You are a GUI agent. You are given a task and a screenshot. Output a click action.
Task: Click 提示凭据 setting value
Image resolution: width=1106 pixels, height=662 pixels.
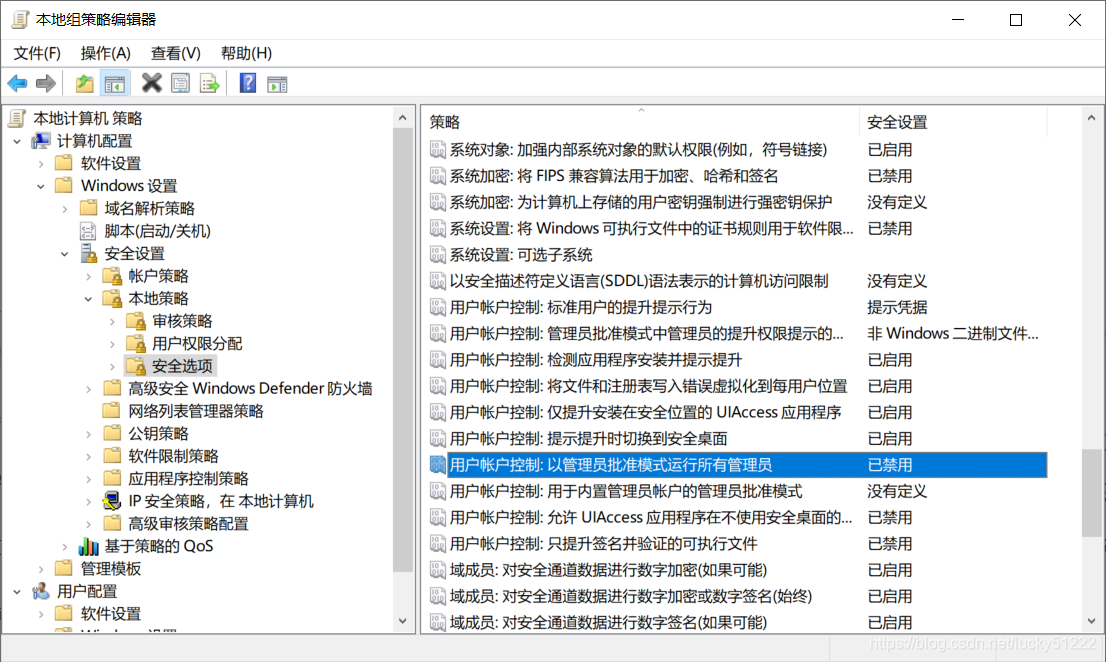pyautogui.click(x=897, y=307)
